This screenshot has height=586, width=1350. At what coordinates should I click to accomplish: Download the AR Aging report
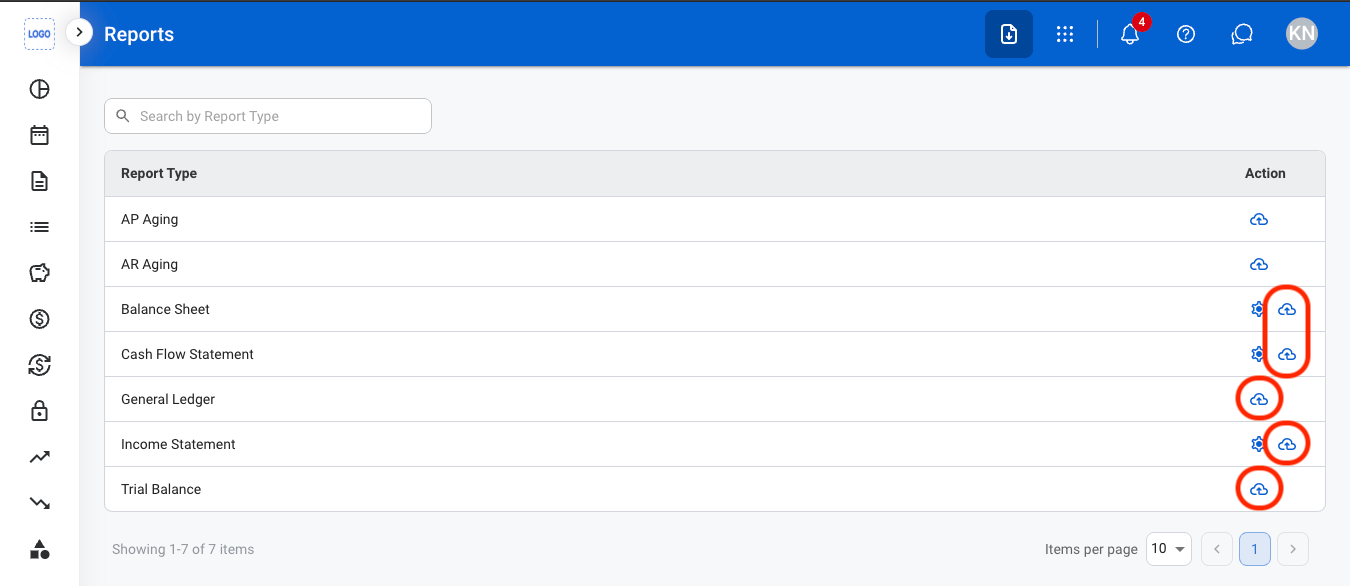point(1259,264)
